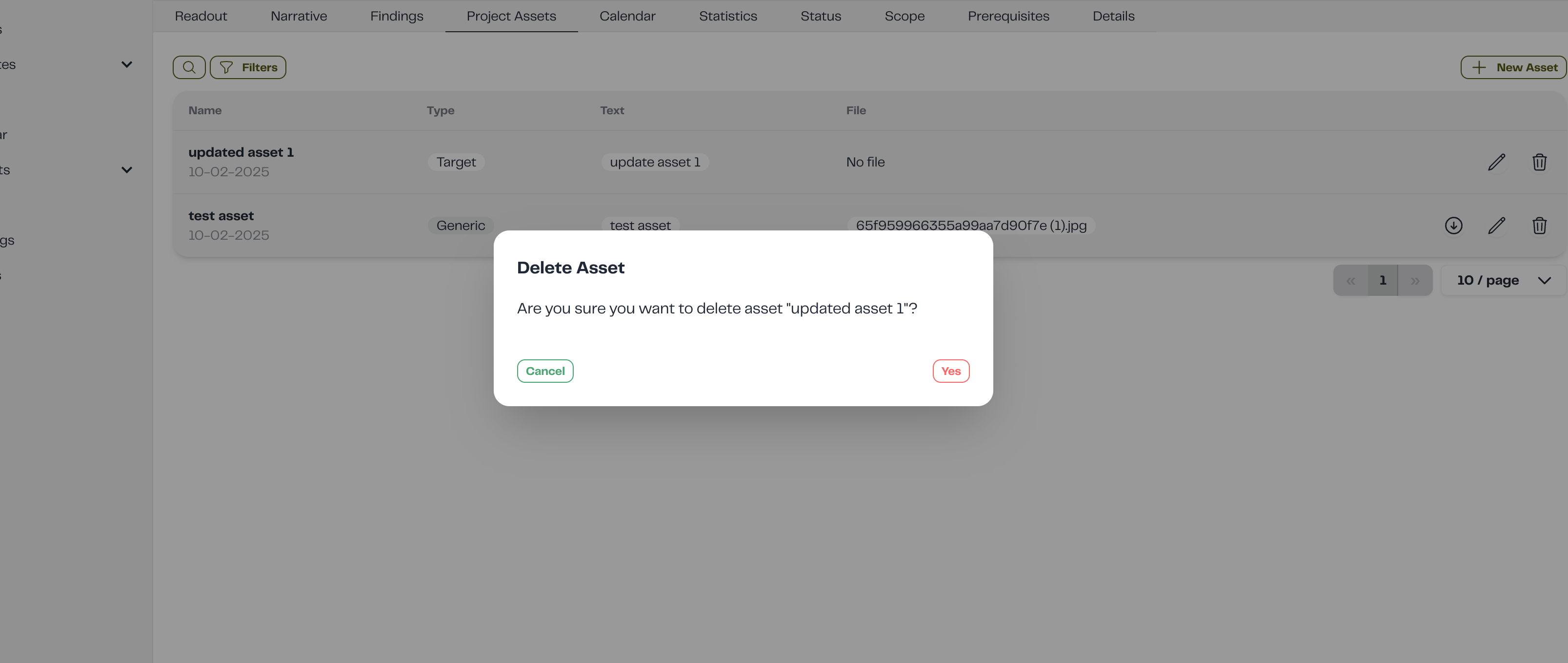Screen dimensions: 1568x663
Task: Click the New Asset button
Action: pos(1514,67)
